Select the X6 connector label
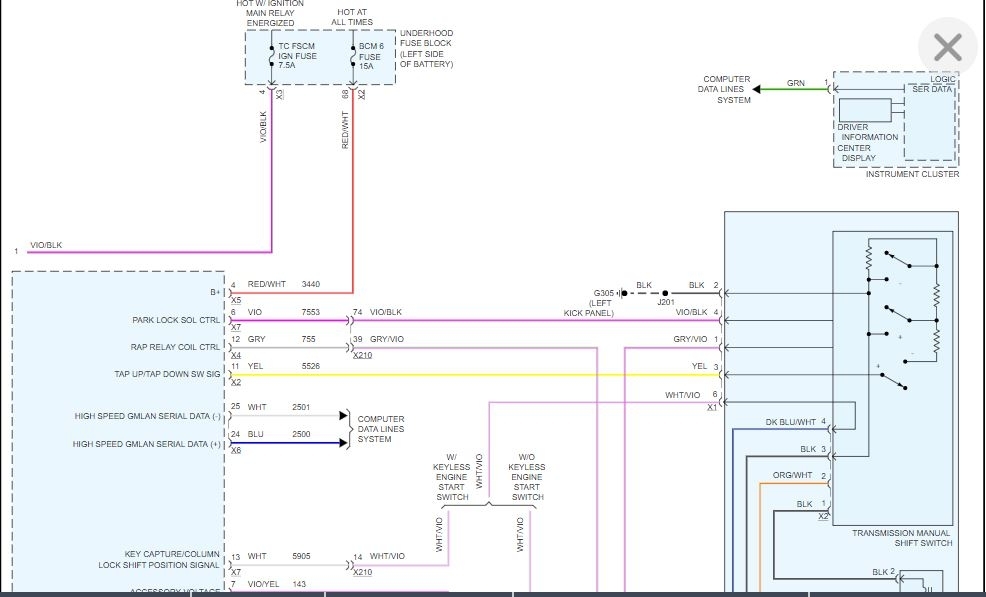 pyautogui.click(x=236, y=450)
